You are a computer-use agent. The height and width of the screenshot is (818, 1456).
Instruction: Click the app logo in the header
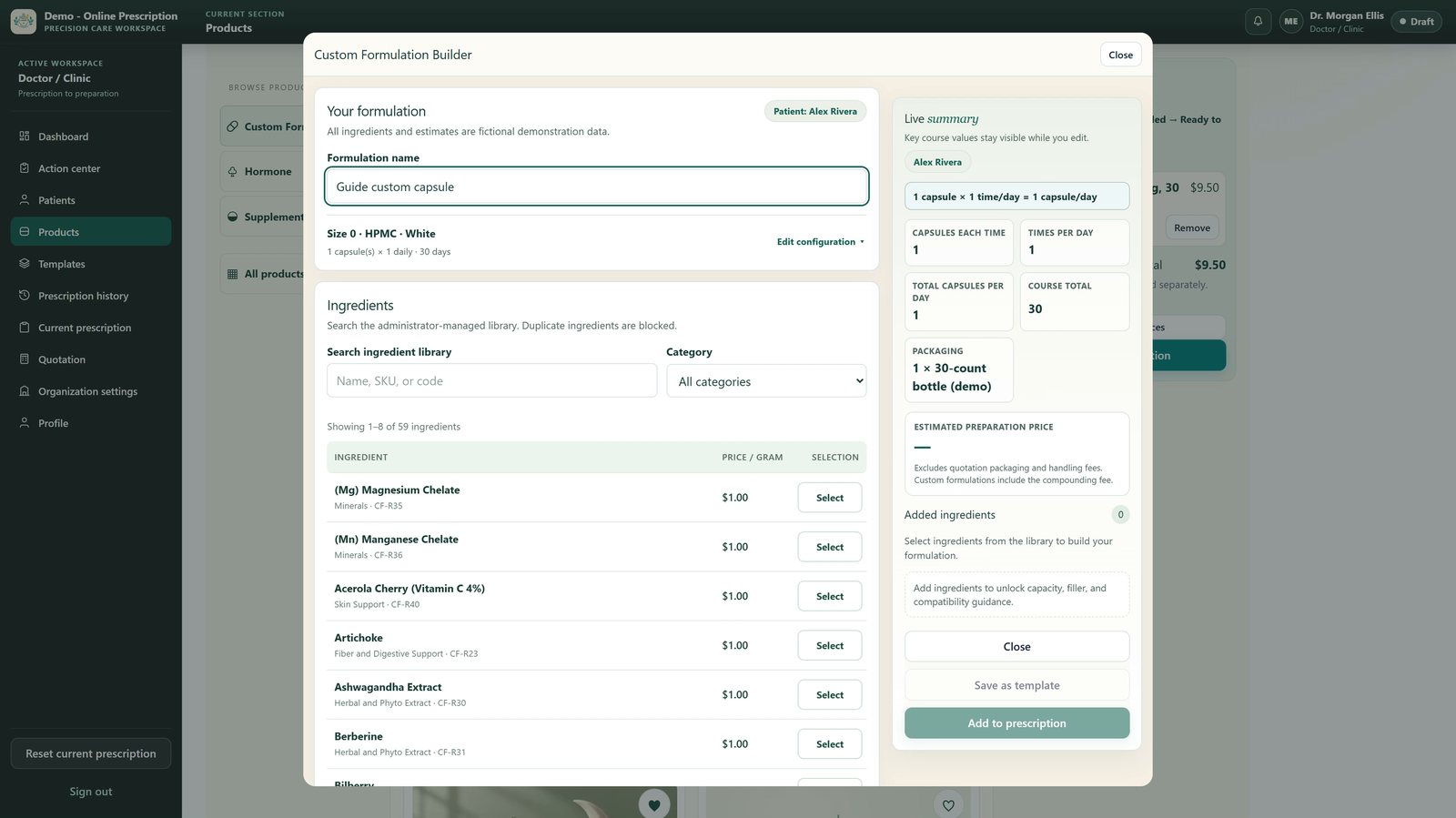point(24,21)
